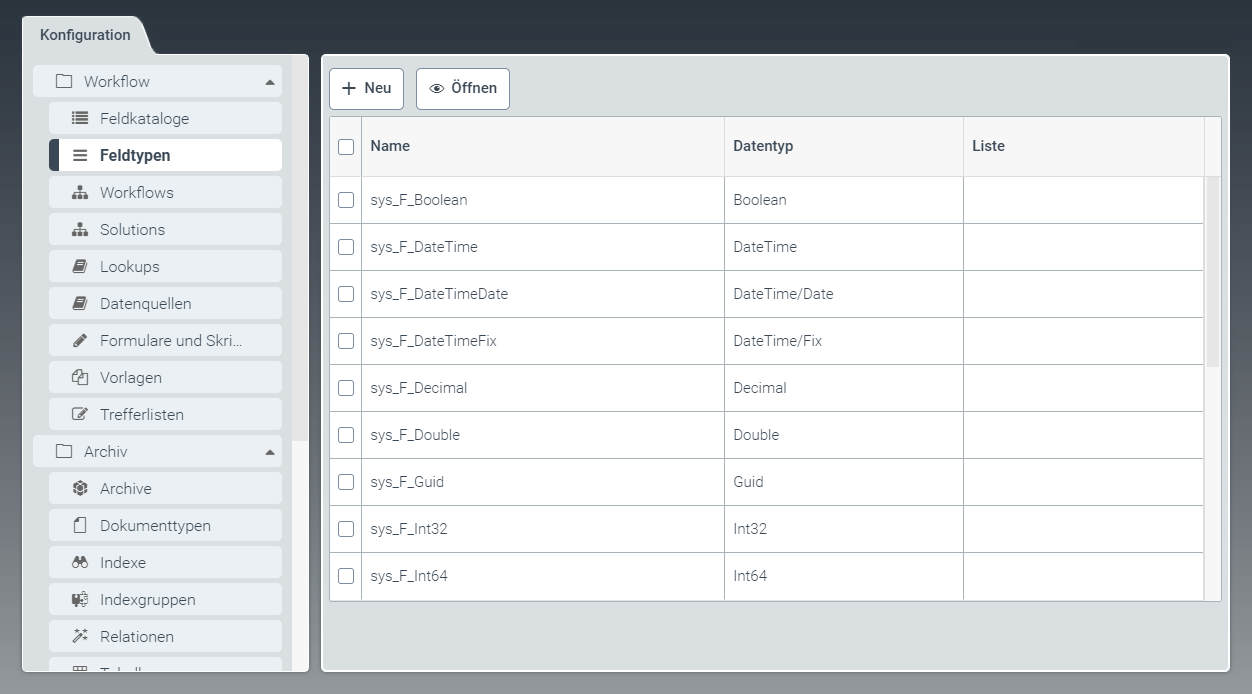Viewport: 1252px width, 694px height.
Task: Click the Workflows hierarchy icon
Action: [80, 192]
